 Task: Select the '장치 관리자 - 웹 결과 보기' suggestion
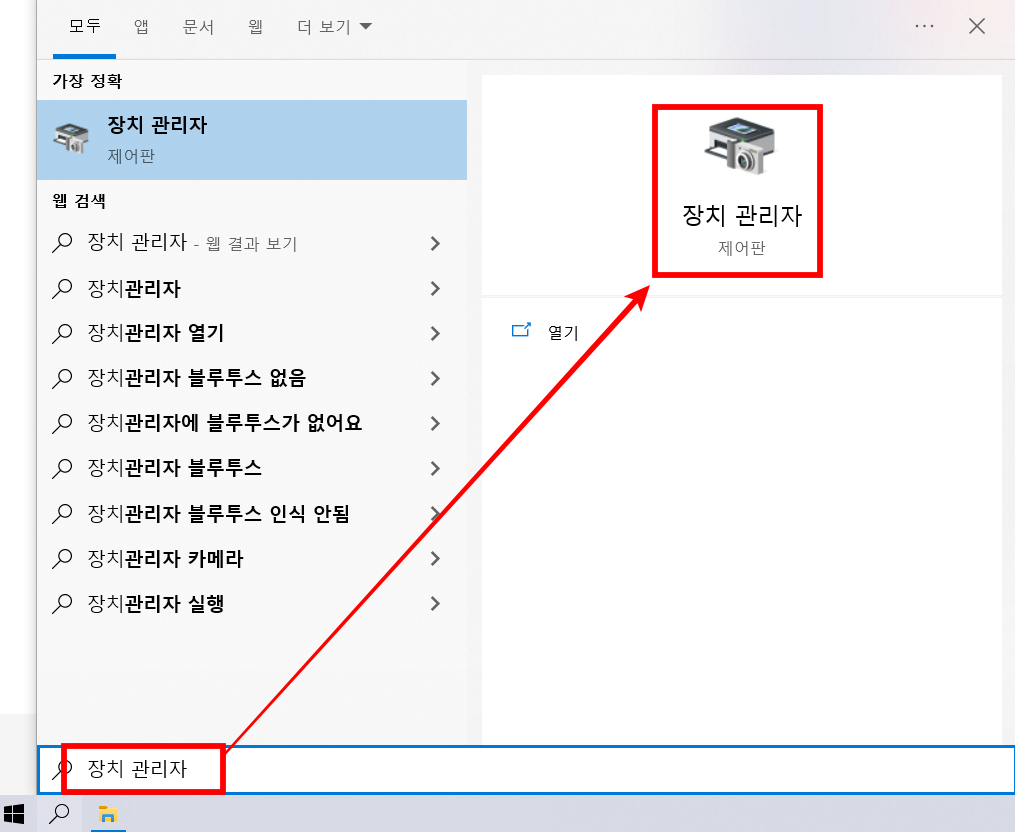[252, 243]
